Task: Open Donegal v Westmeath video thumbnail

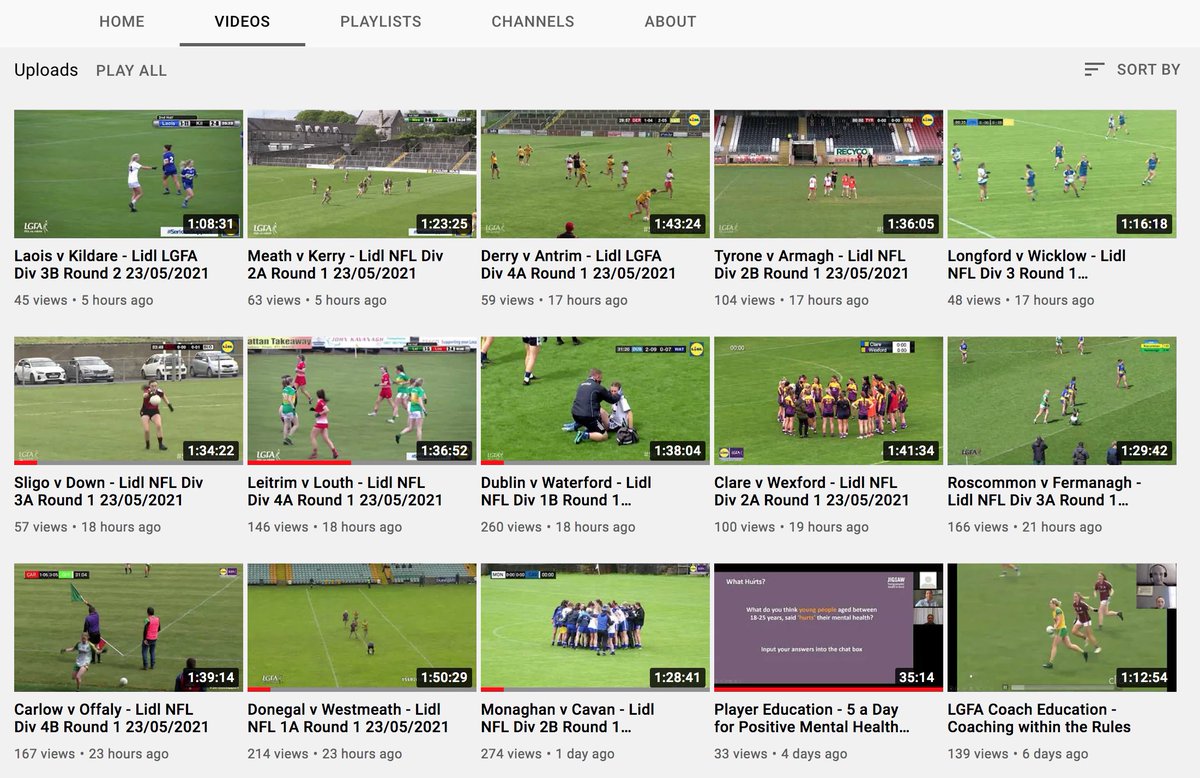Action: (x=362, y=628)
